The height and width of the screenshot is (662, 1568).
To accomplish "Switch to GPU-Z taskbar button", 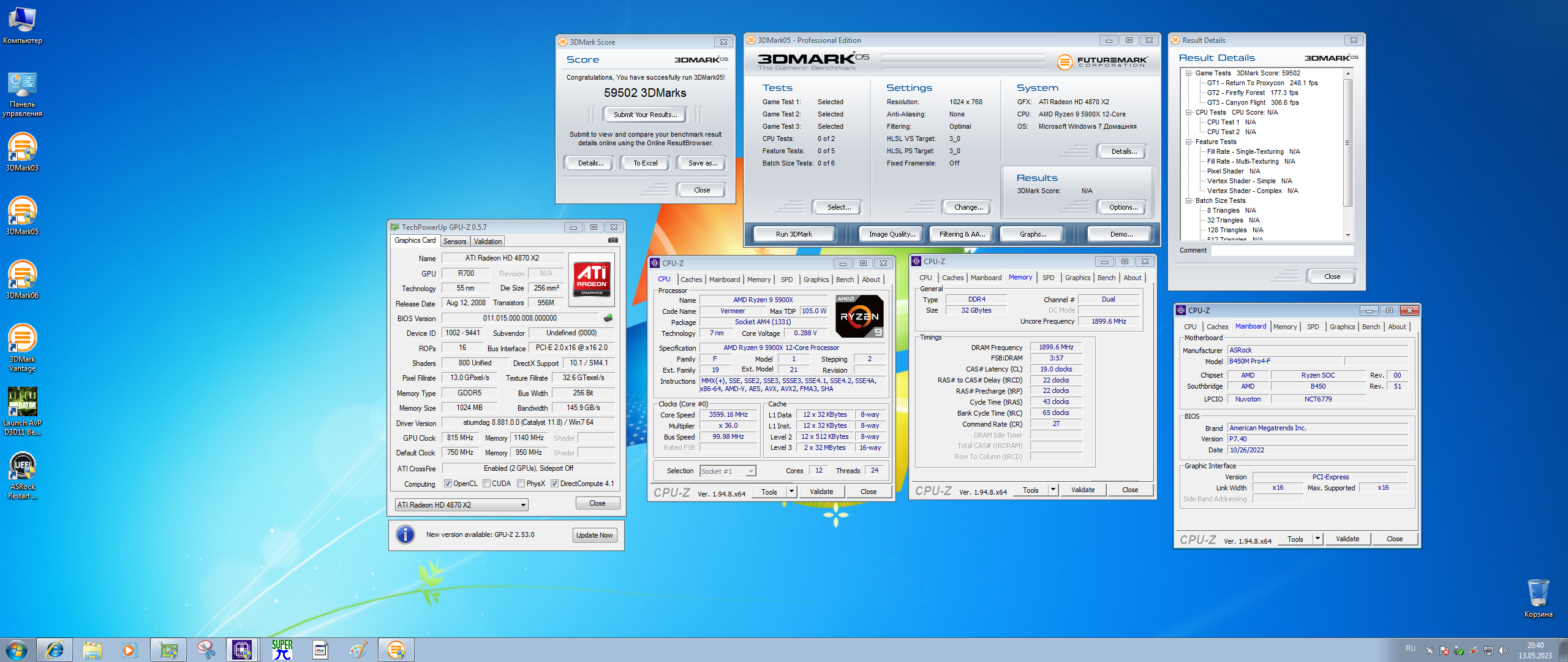I will (x=168, y=650).
